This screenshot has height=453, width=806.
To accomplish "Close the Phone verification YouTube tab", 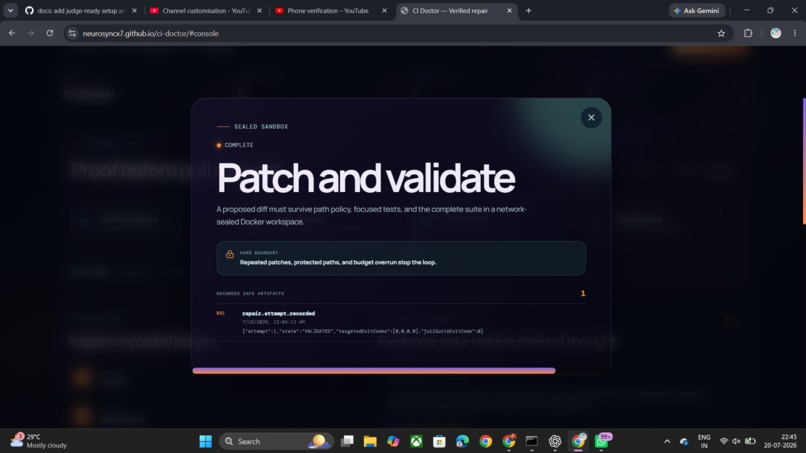I will 384,10.
